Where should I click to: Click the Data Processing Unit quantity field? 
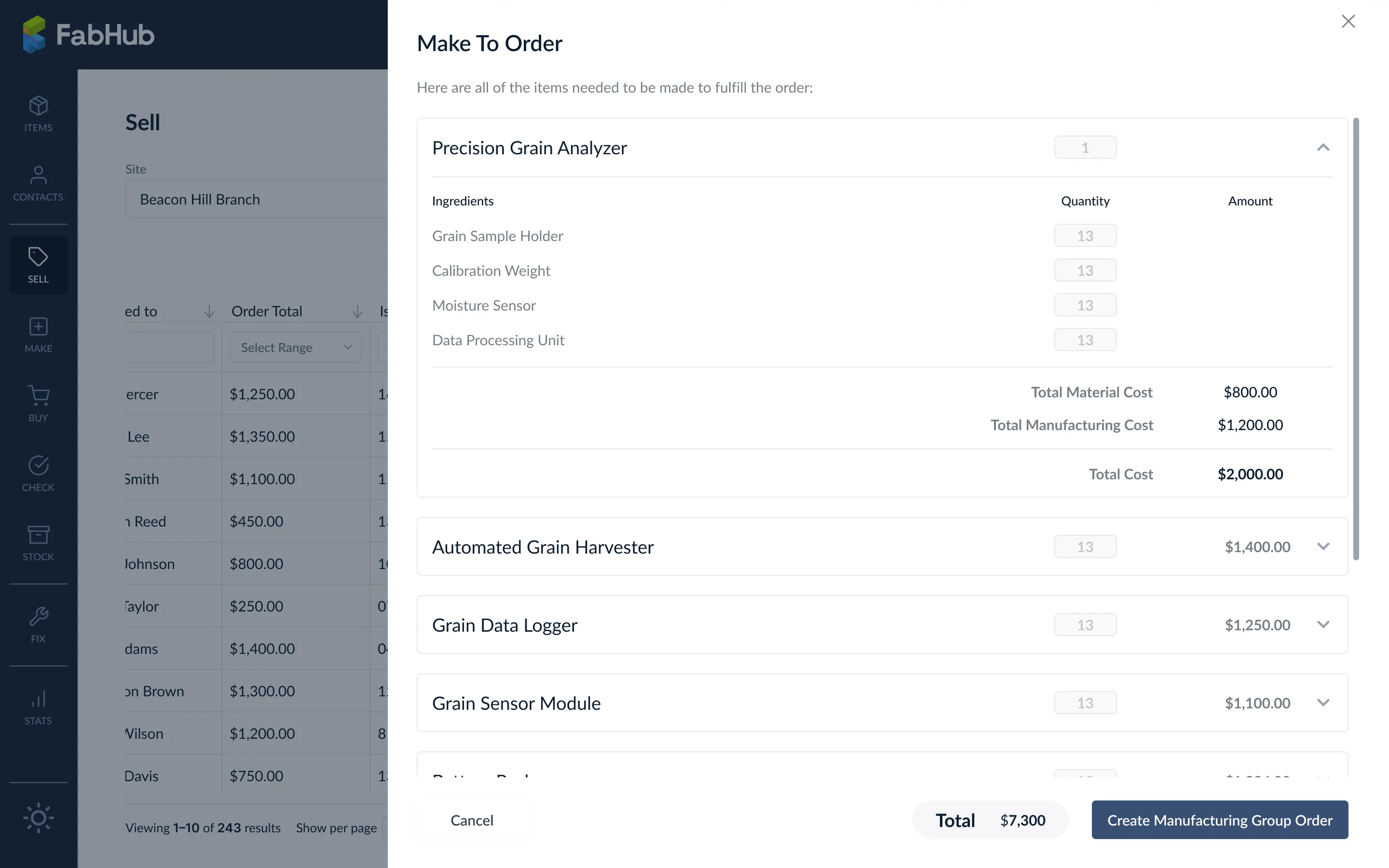[1085, 340]
